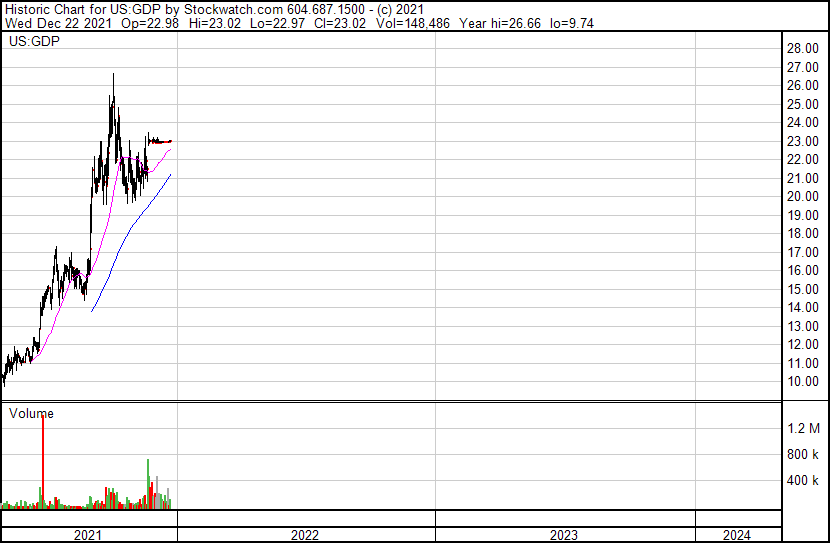Image resolution: width=830 pixels, height=543 pixels.
Task: Click the 23.00 price axis label
Action: 803,141
